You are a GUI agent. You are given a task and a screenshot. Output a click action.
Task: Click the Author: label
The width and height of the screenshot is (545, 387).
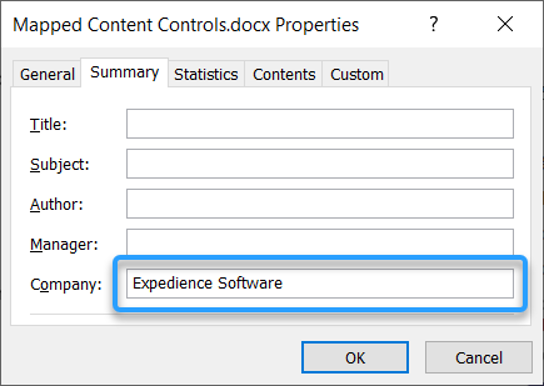pyautogui.click(x=57, y=204)
